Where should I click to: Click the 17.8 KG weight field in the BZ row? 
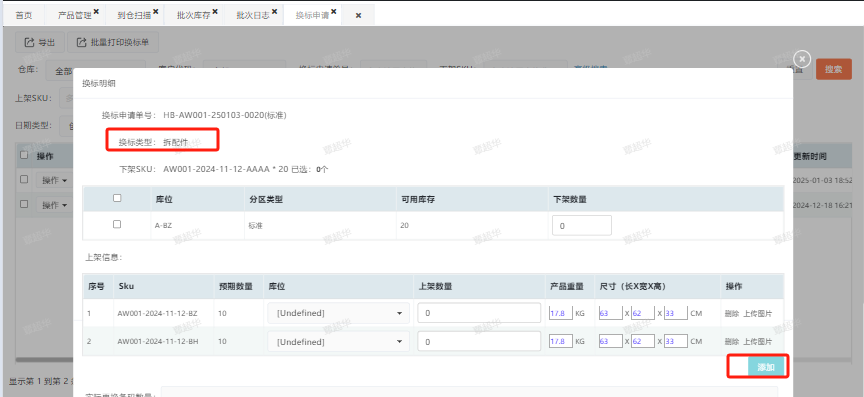[x=560, y=313]
